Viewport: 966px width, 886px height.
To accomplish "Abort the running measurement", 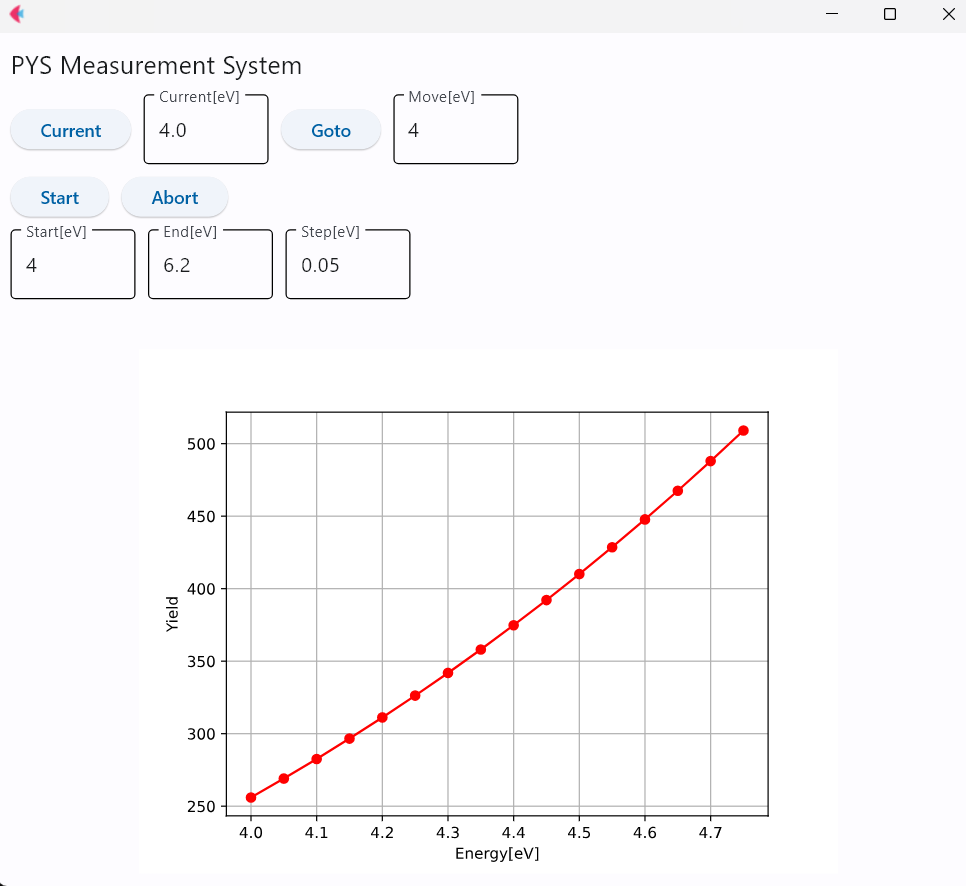I will click(174, 197).
